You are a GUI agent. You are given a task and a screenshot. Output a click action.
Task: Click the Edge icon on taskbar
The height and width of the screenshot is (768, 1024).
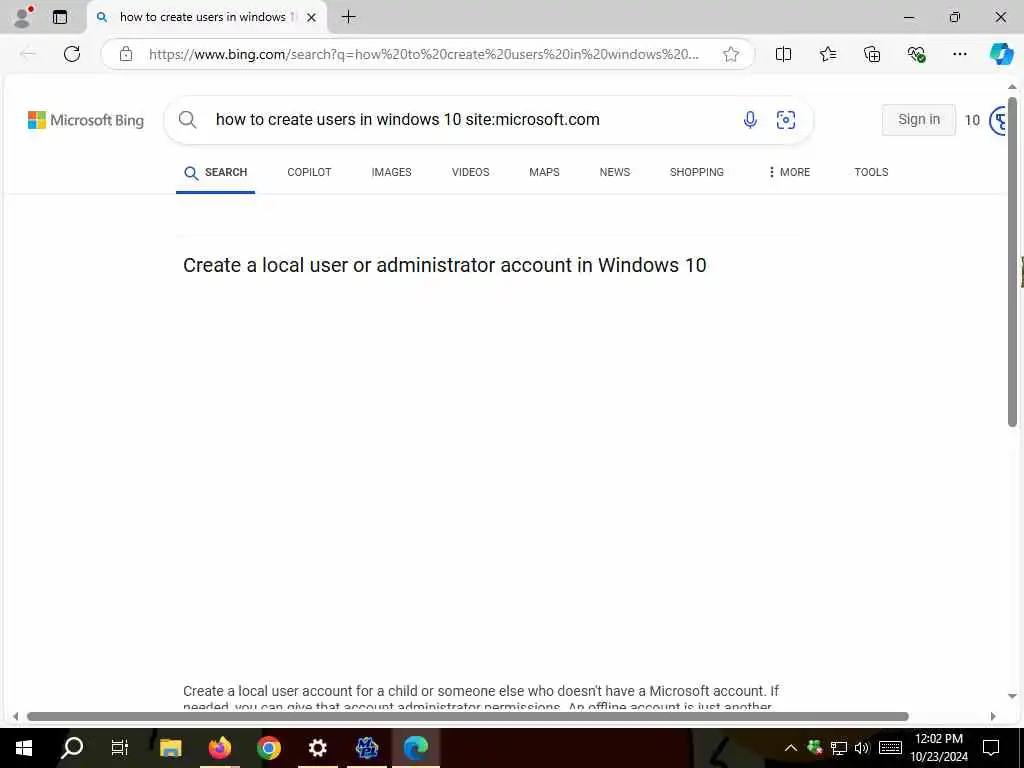pos(415,748)
